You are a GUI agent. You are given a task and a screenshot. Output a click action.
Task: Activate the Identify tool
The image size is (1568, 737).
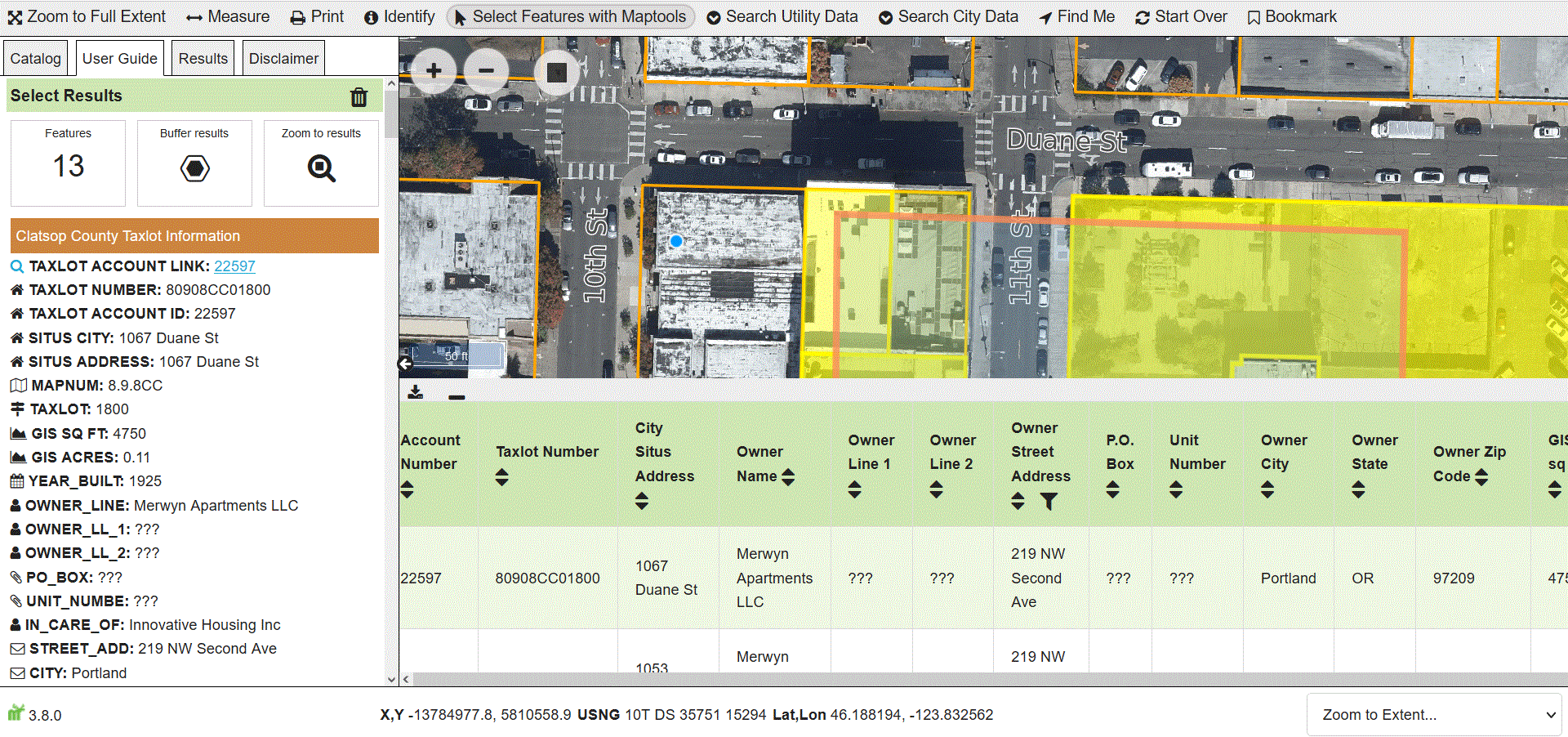399,16
